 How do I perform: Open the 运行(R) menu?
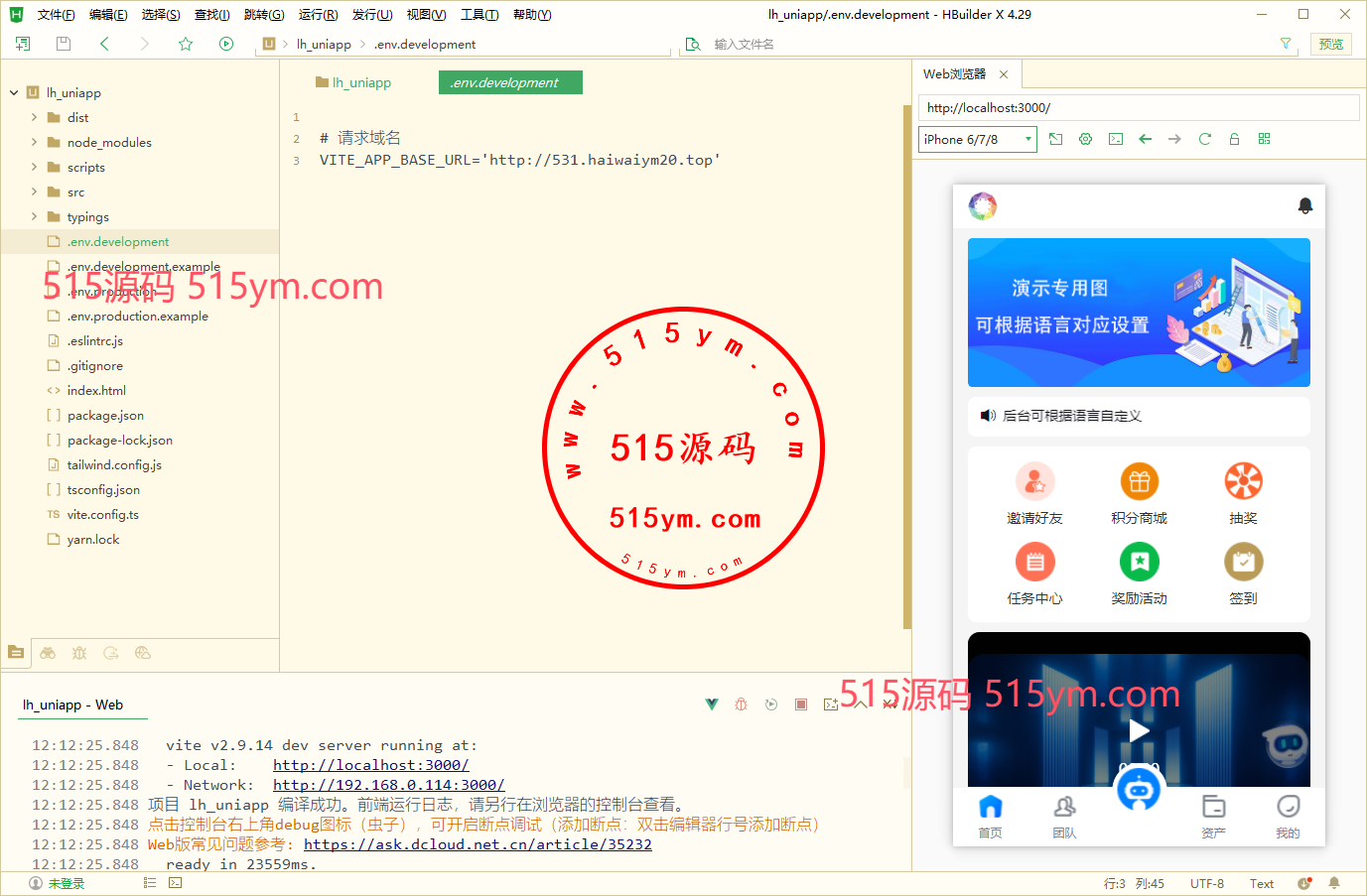(318, 15)
